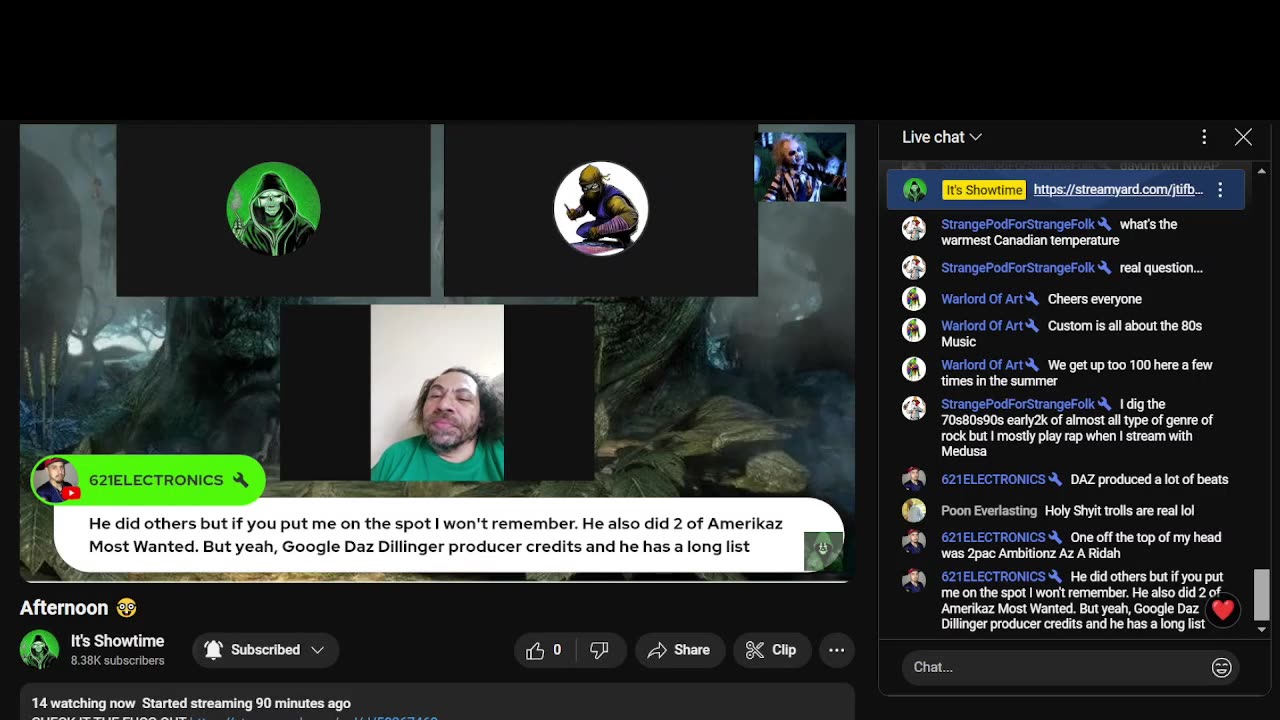Click the red heart reaction button
Viewport: 1280px width, 720px height.
coord(1223,609)
